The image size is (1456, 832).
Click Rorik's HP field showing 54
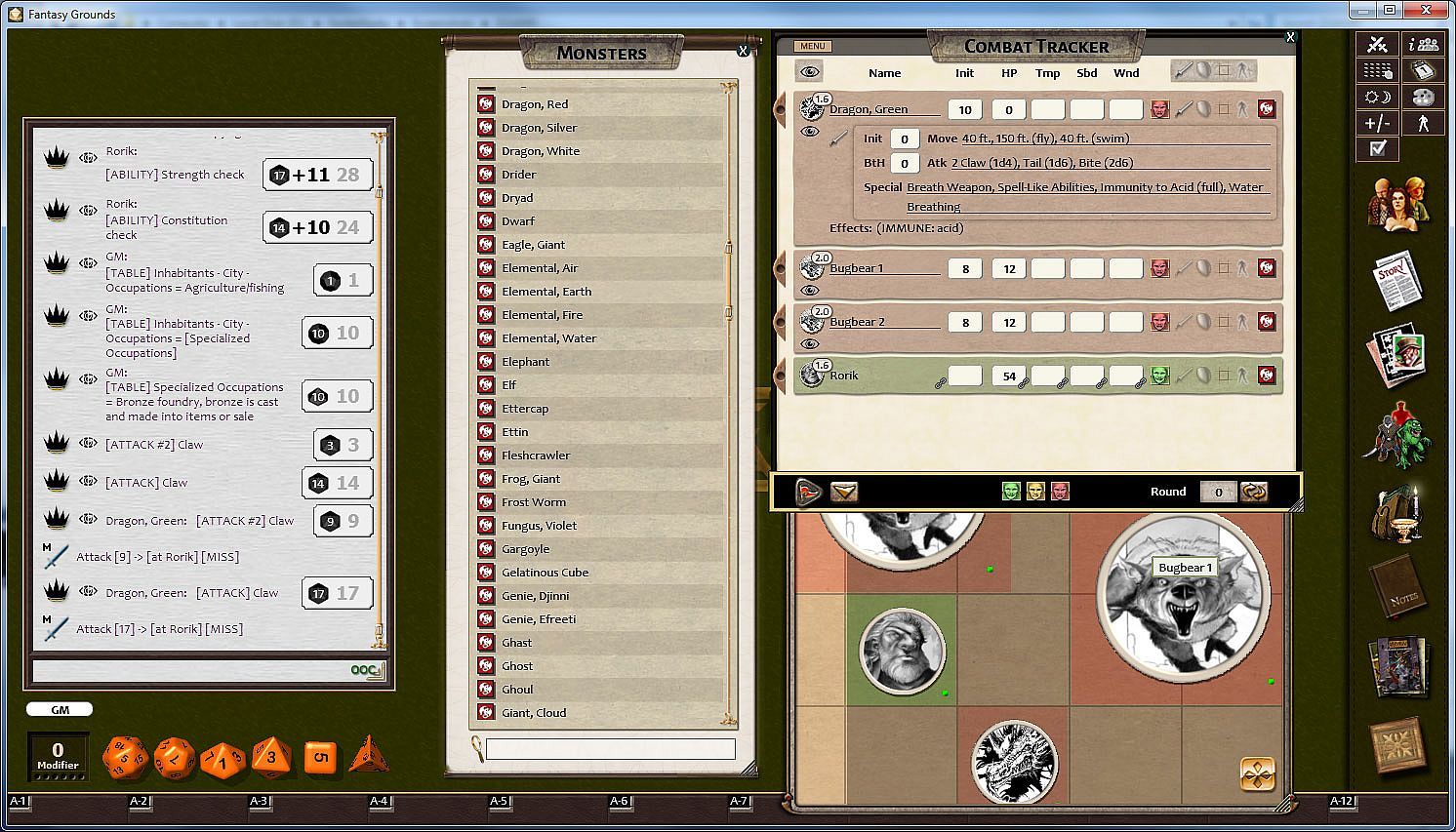pos(1009,376)
